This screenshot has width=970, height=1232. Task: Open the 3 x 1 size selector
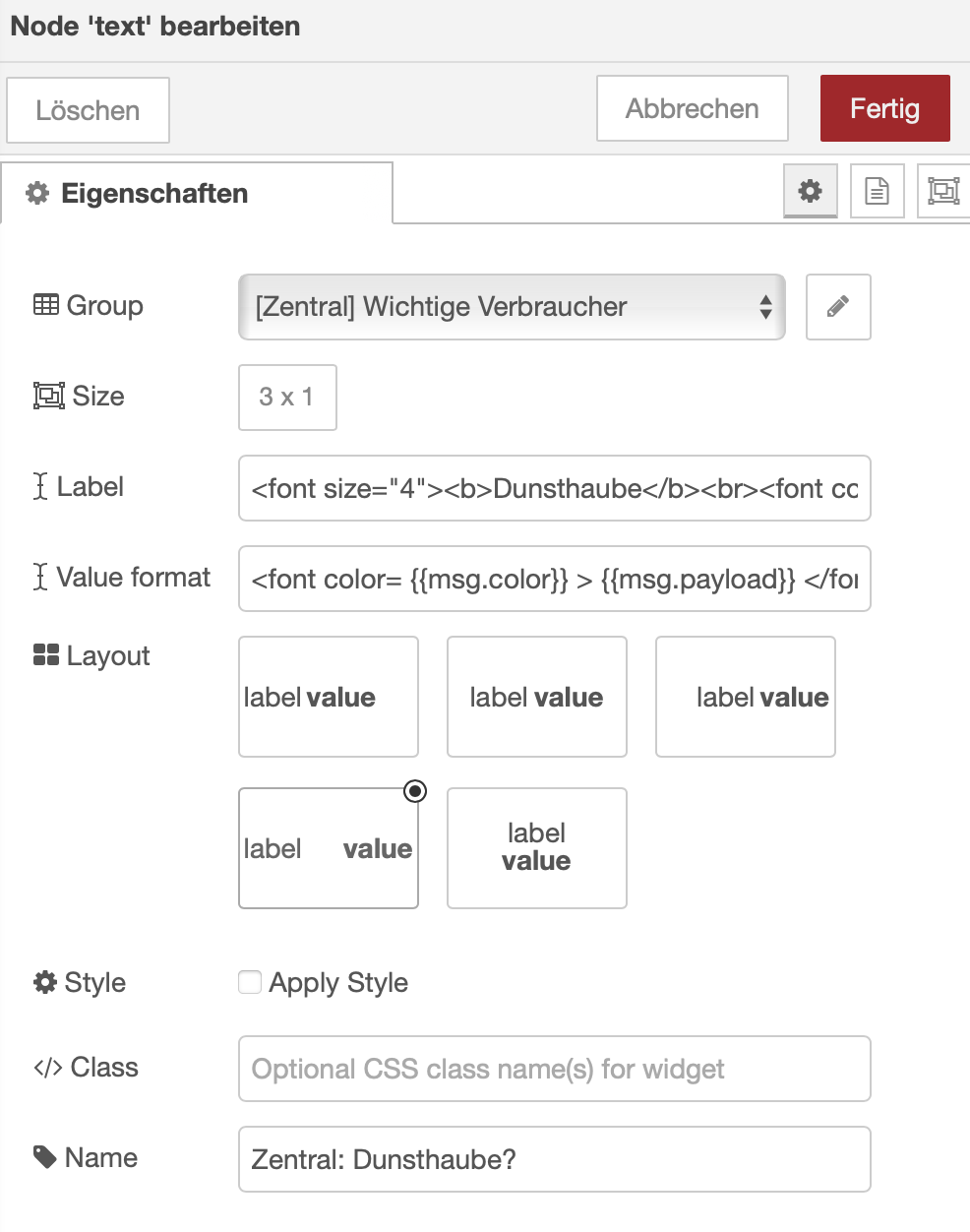pos(287,398)
